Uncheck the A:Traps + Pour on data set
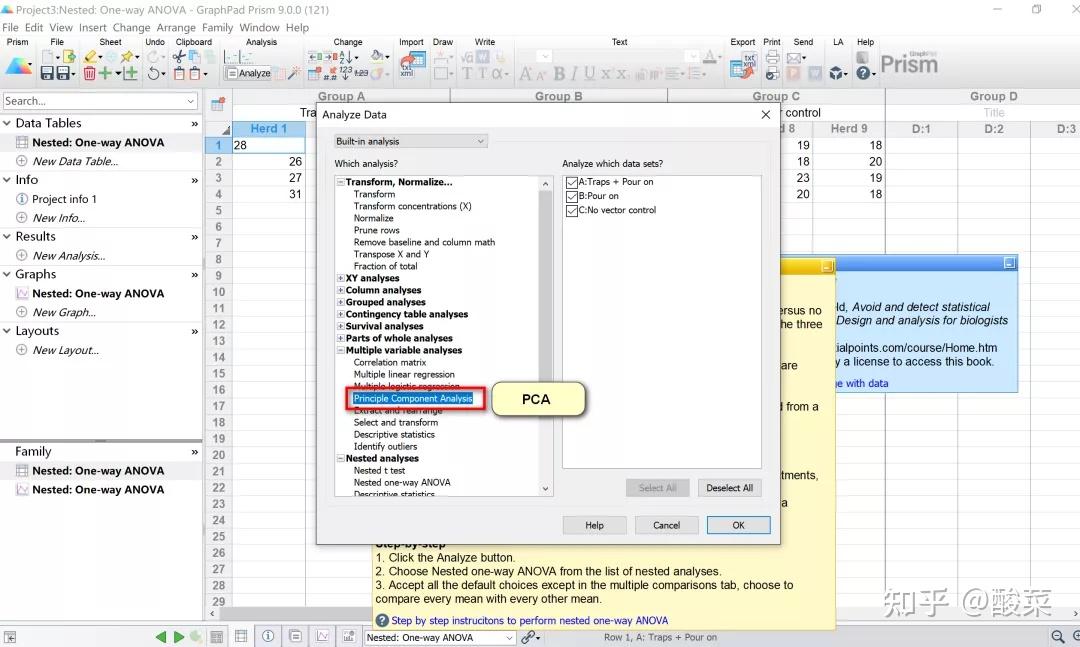Screen dimensions: 1080x647 coord(571,183)
